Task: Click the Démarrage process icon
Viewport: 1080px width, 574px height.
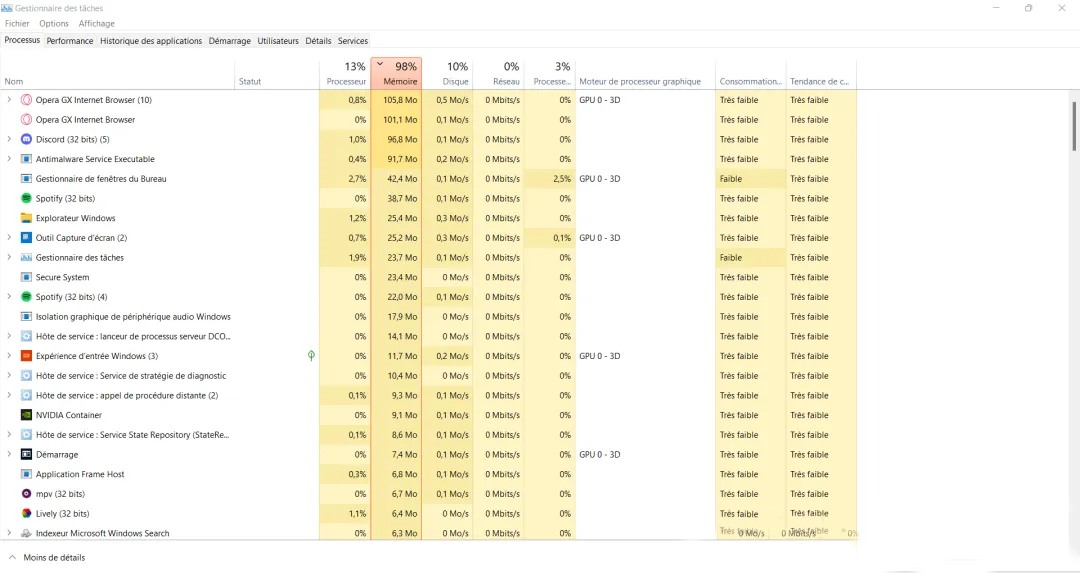Action: pyautogui.click(x=26, y=455)
